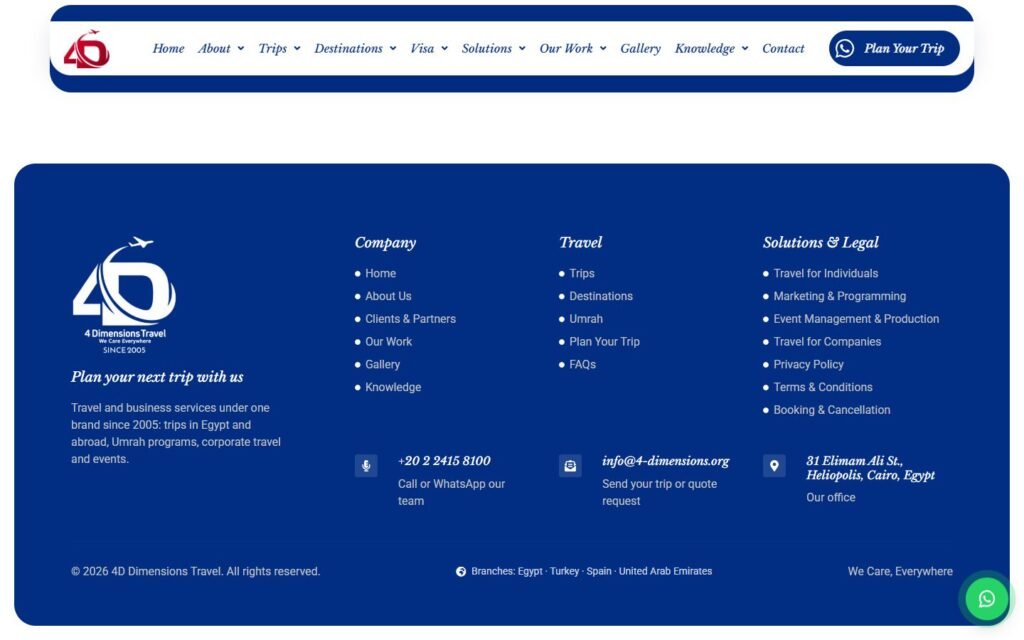Image resolution: width=1024 pixels, height=640 pixels.
Task: Select Our Work in the top navigation
Action: pyautogui.click(x=566, y=48)
